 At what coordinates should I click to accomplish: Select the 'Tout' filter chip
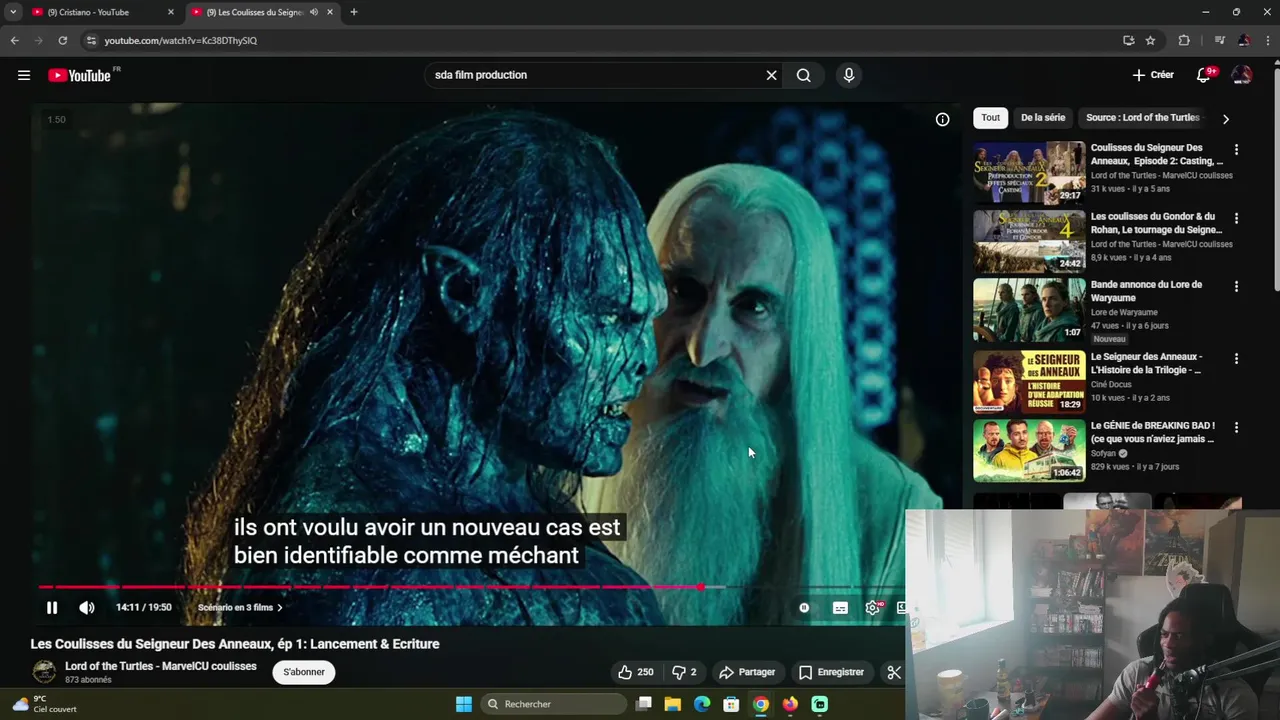(990, 117)
